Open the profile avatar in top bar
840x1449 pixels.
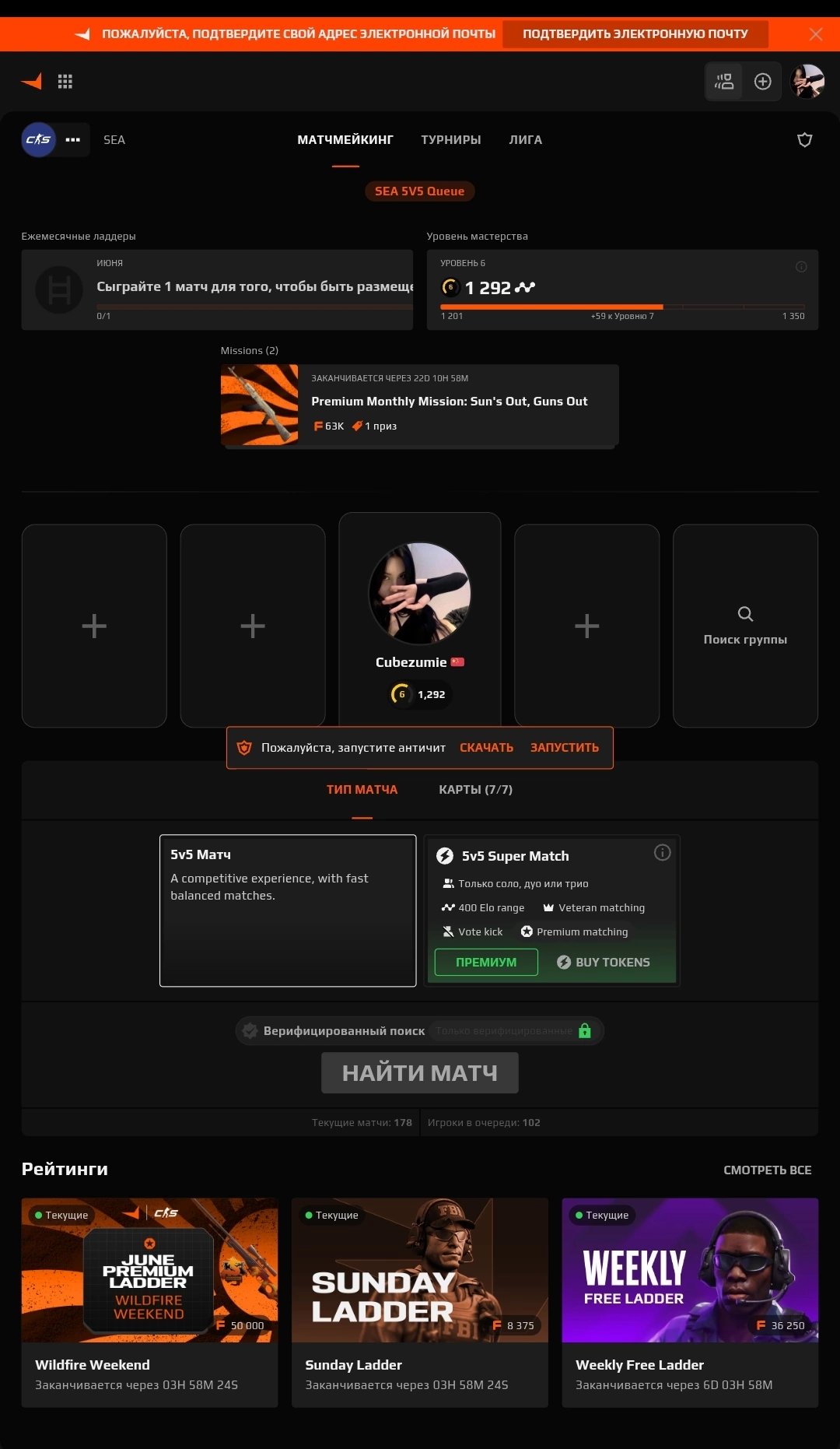click(807, 81)
